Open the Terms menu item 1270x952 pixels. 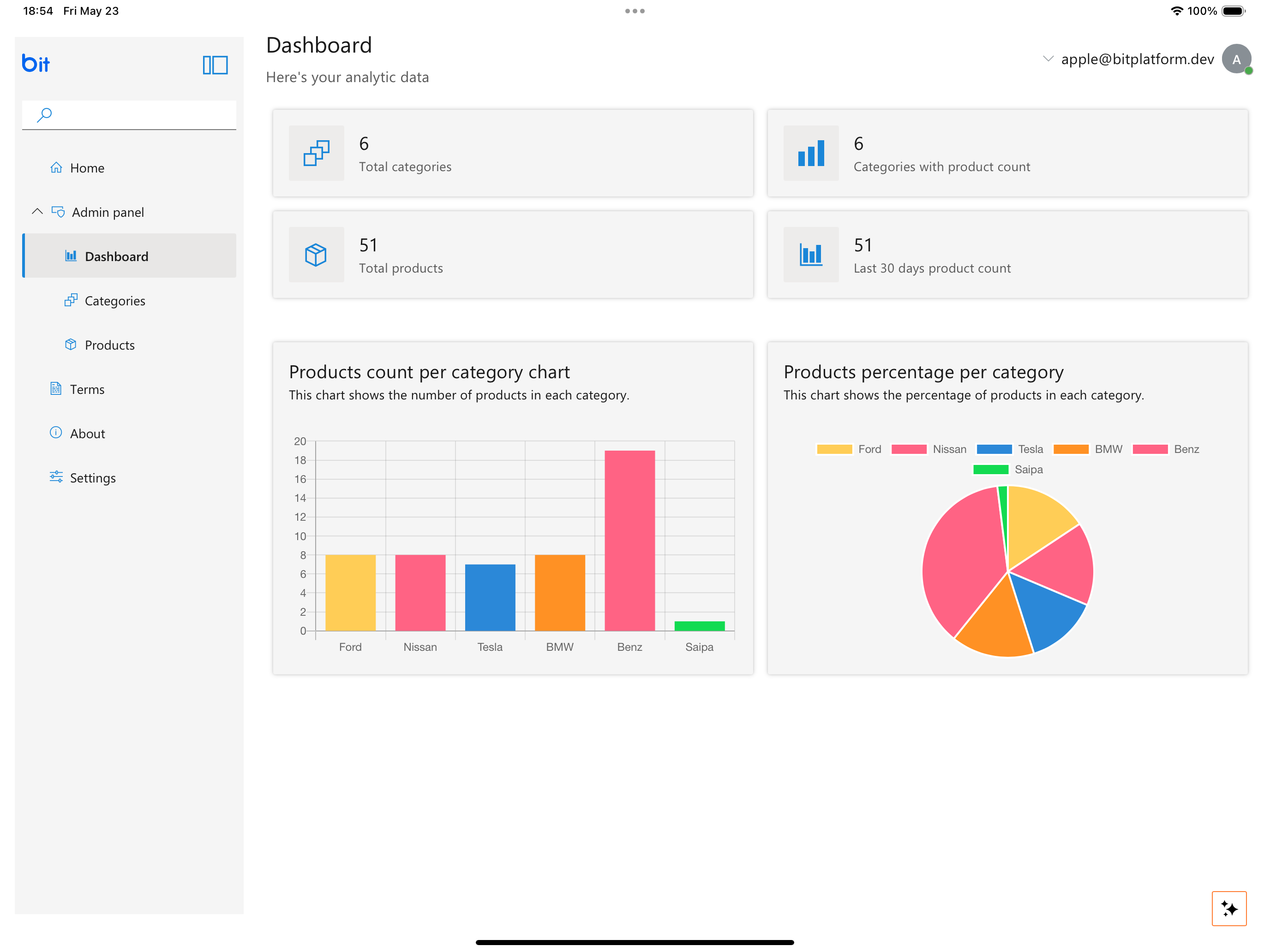click(129, 388)
